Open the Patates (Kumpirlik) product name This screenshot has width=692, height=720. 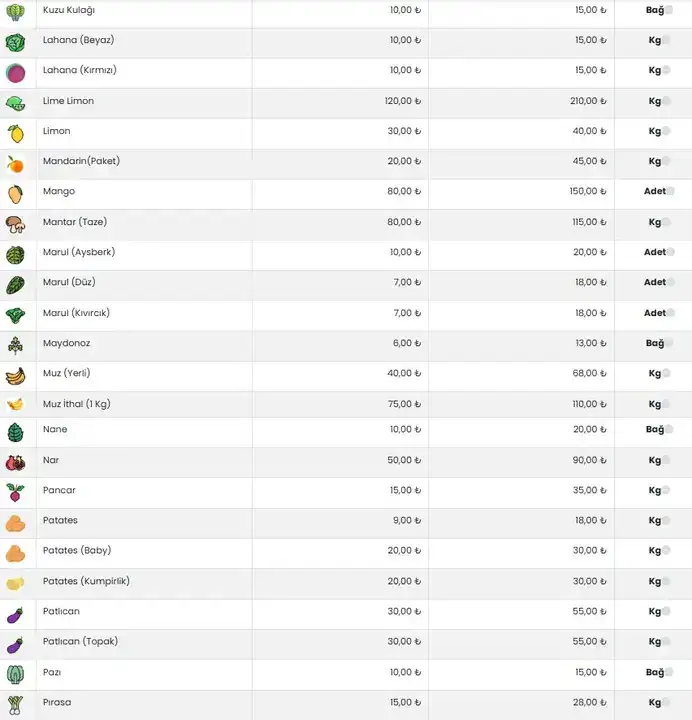click(x=86, y=581)
